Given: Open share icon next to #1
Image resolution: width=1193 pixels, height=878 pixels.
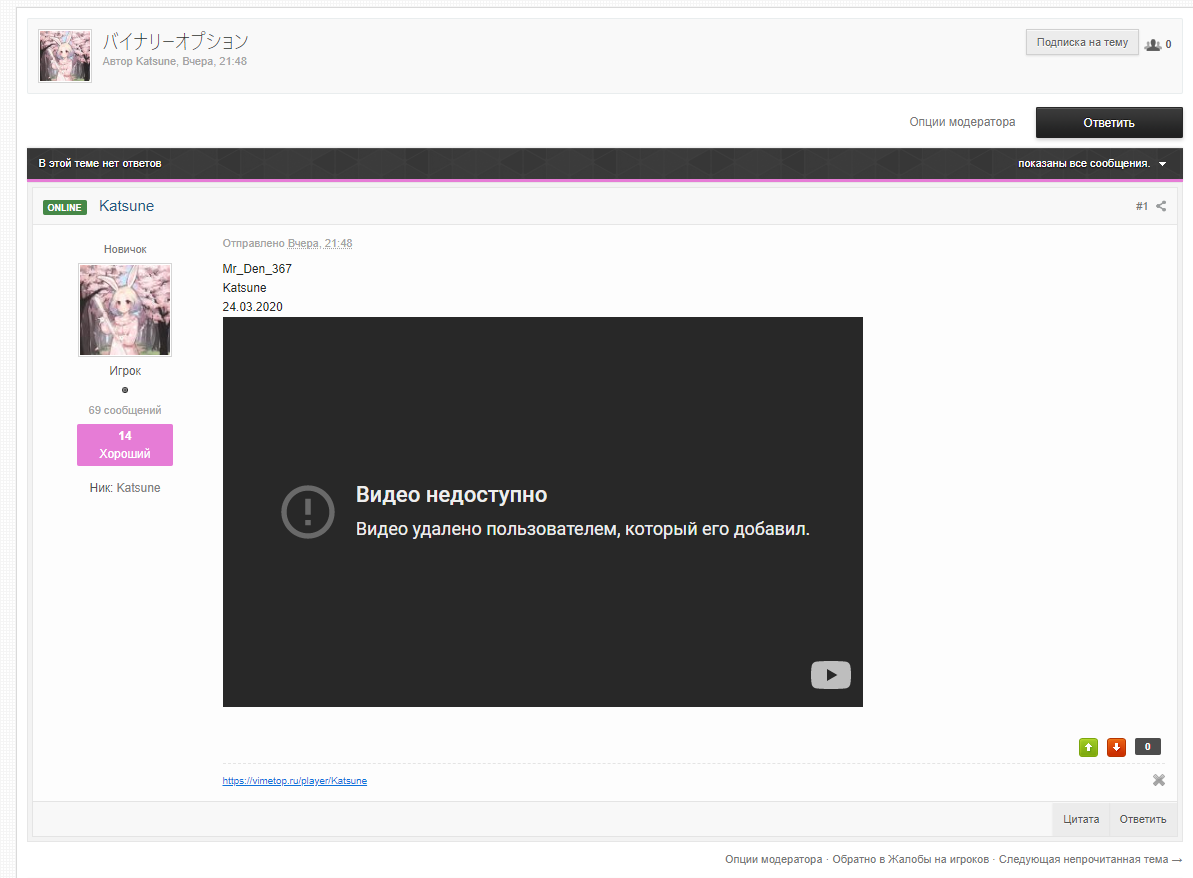Looking at the screenshot, I should [x=1161, y=206].
